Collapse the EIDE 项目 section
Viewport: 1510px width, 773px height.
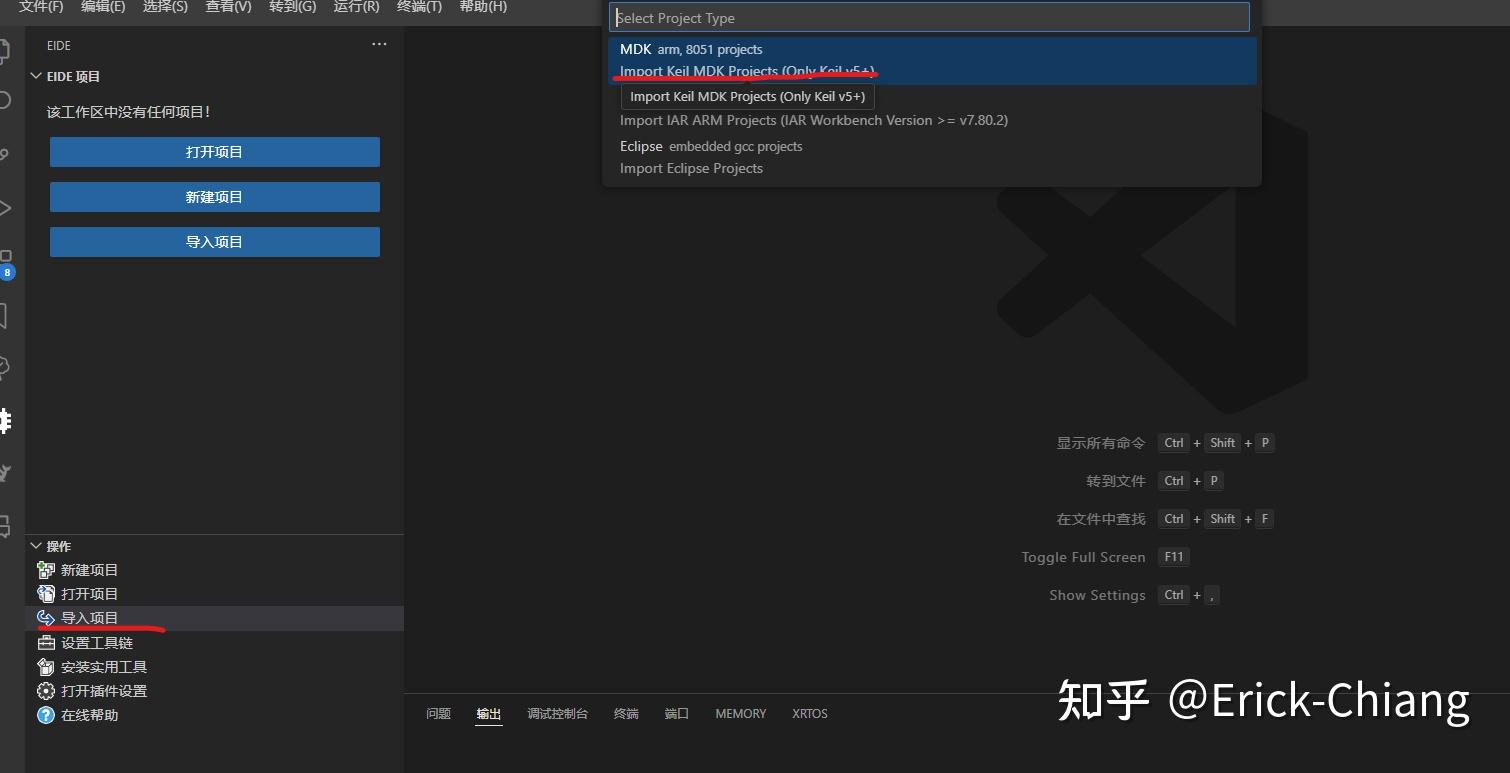tap(36, 75)
